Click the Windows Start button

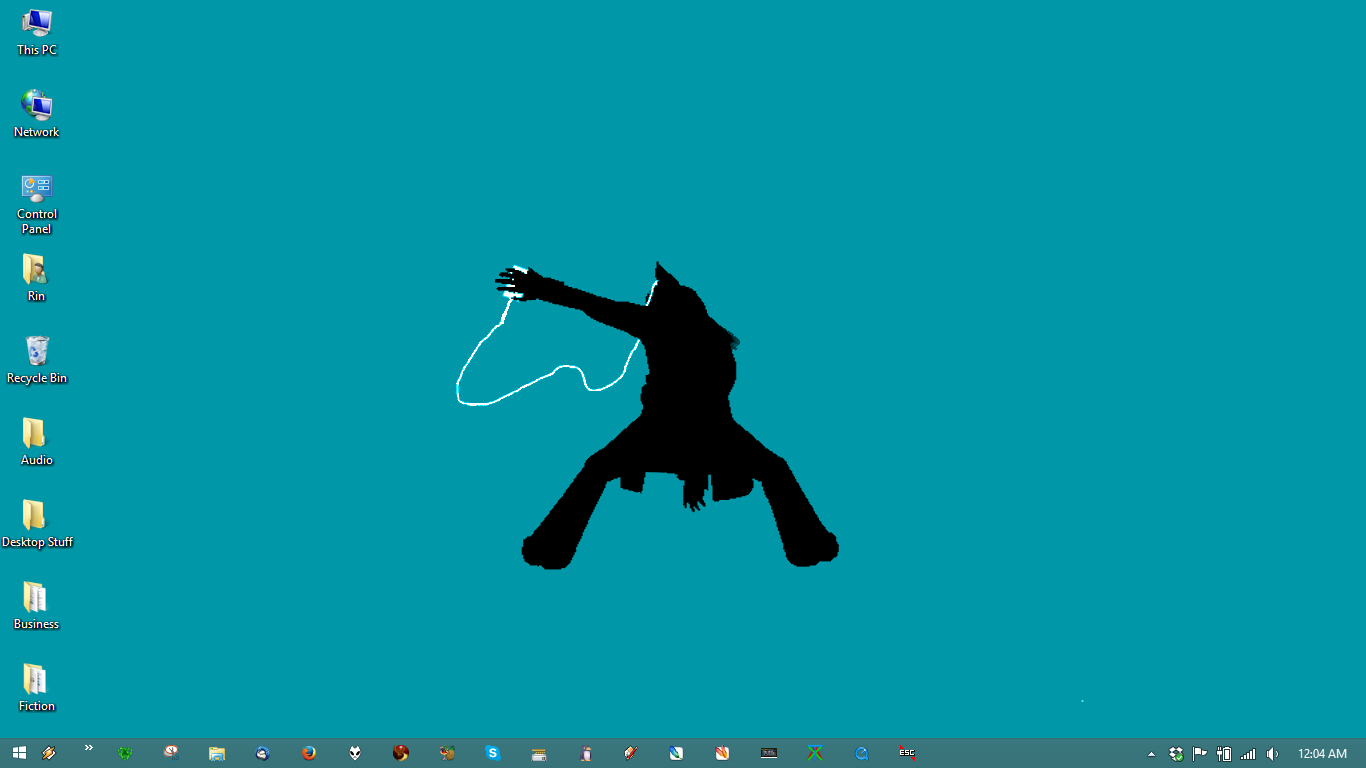(x=19, y=753)
